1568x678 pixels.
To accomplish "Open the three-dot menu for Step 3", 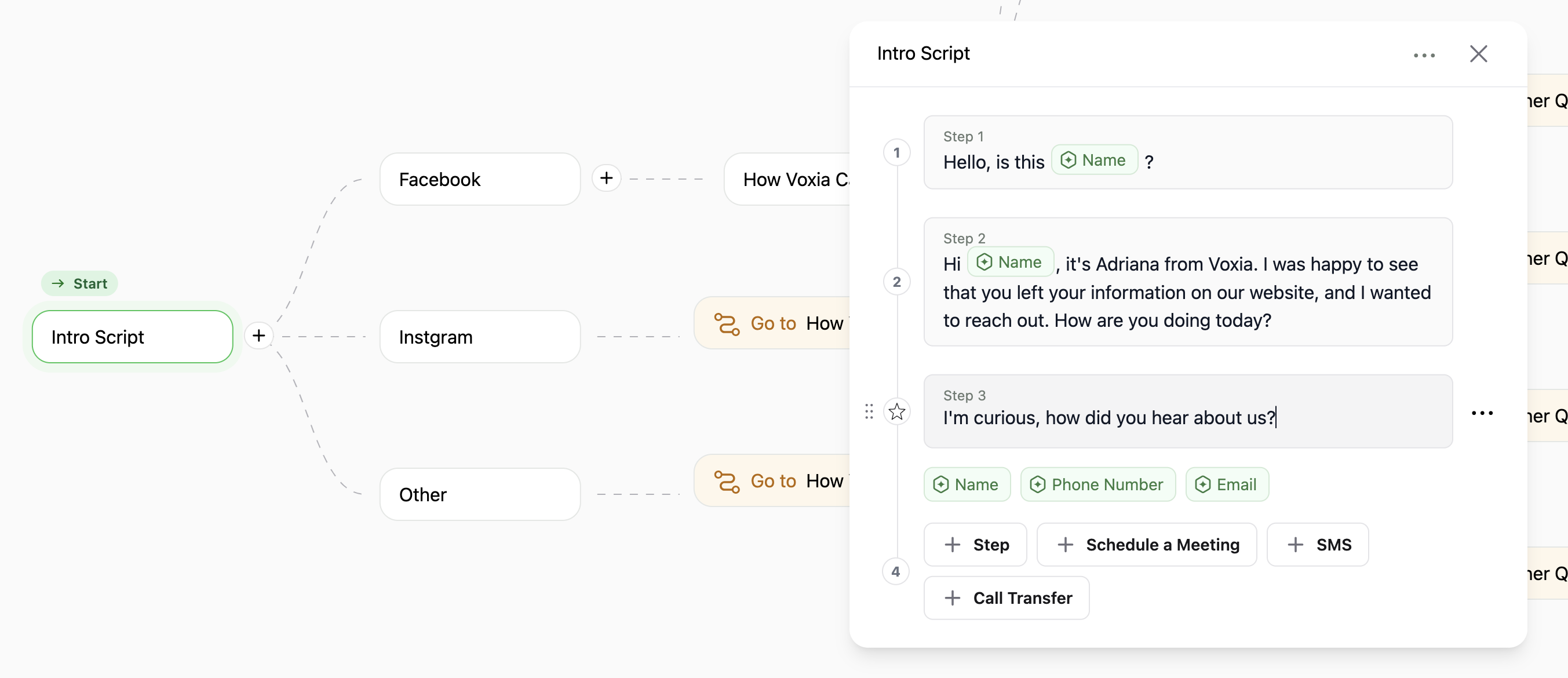I will [x=1482, y=413].
